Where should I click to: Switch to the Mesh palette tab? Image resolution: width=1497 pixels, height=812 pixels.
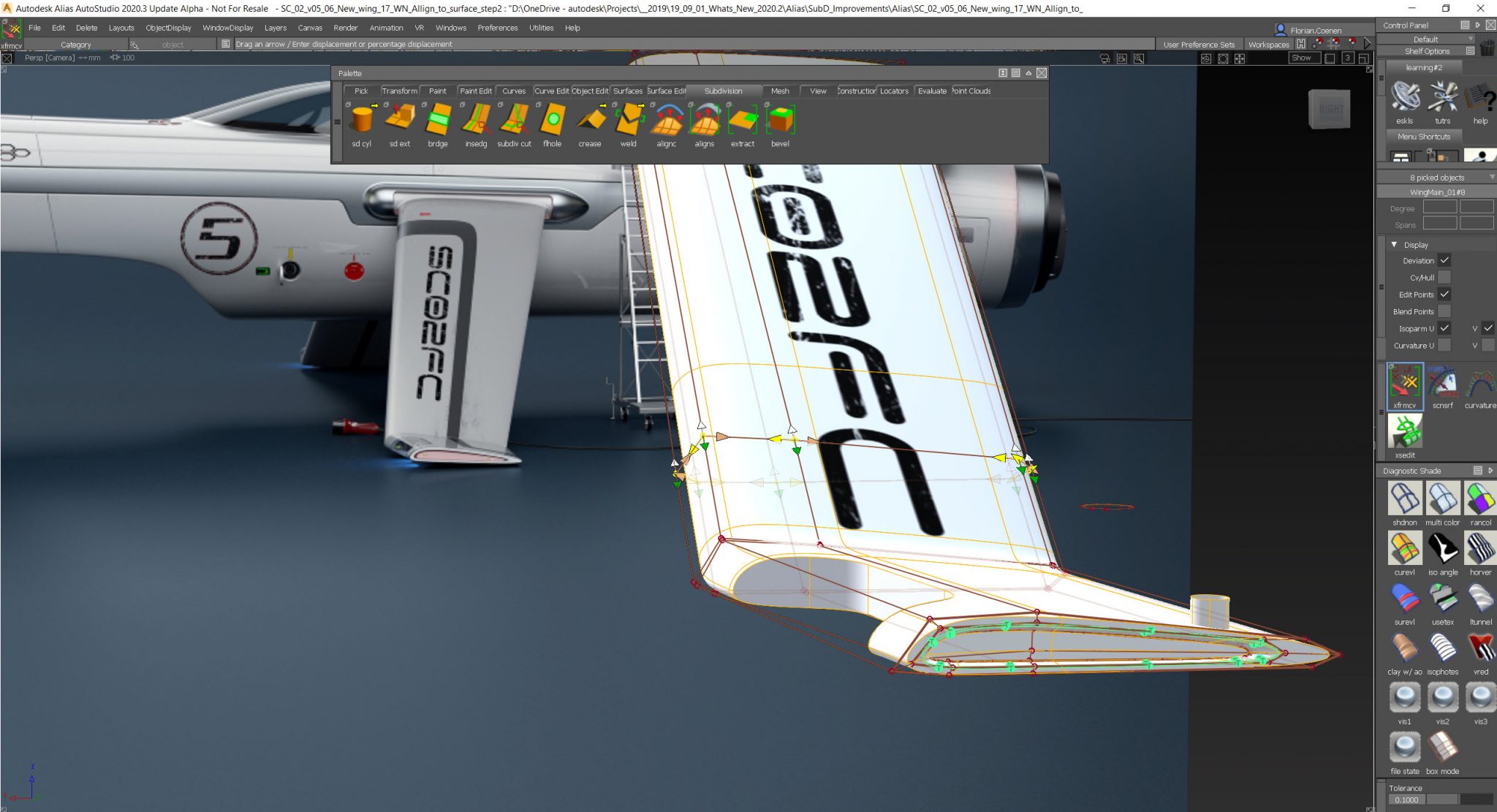coord(780,91)
